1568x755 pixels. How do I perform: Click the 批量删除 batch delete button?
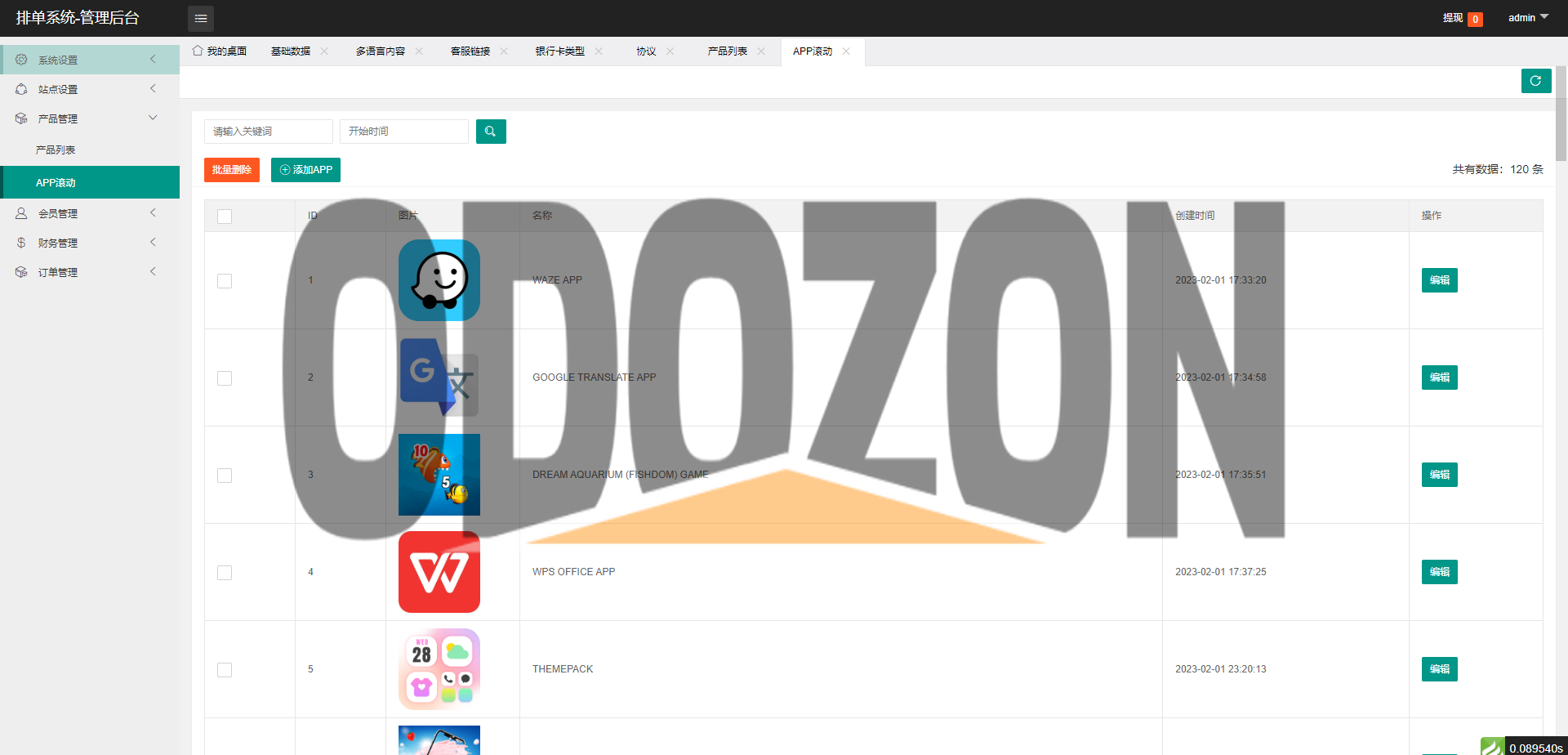232,170
